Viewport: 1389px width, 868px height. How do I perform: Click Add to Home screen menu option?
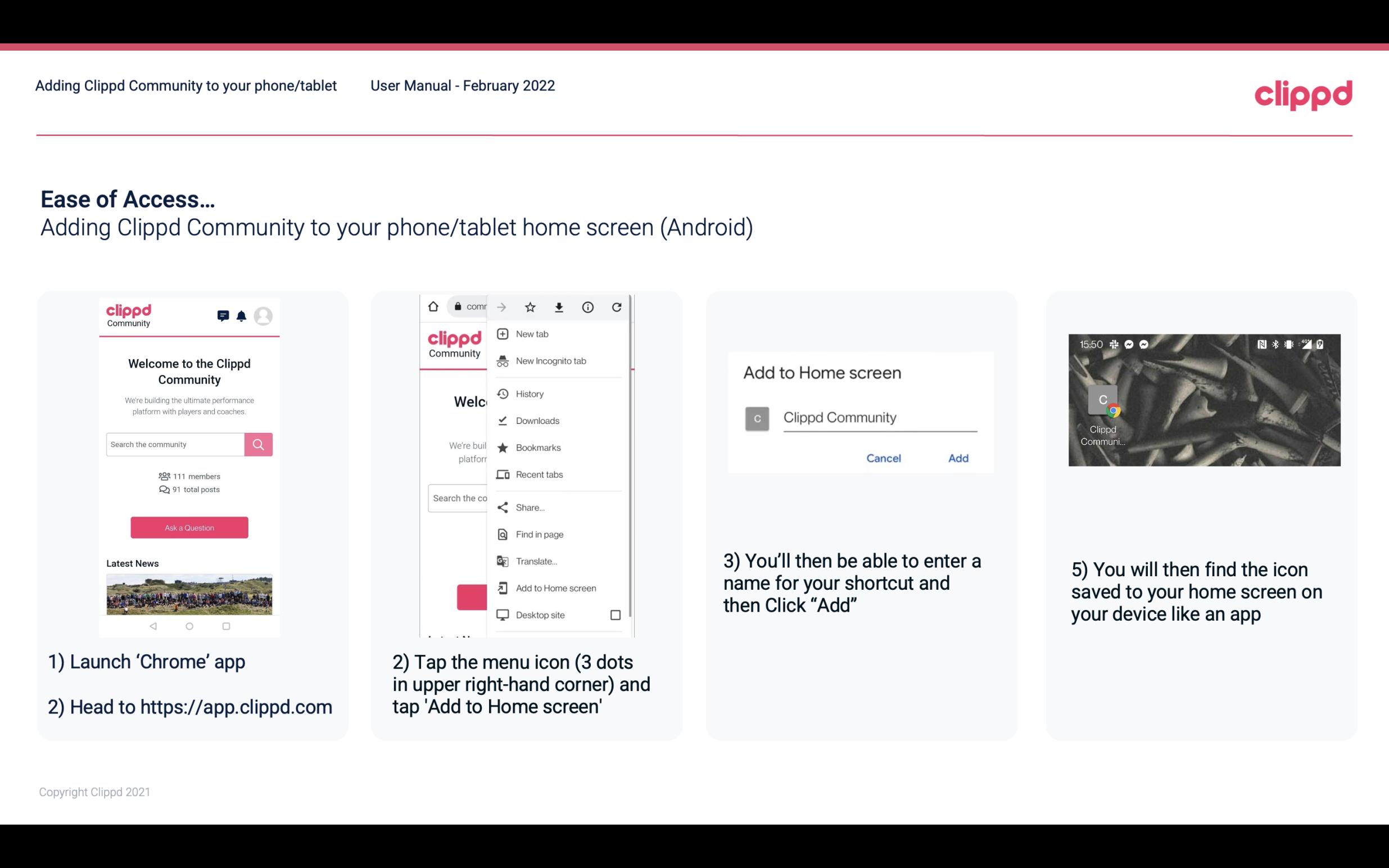click(x=555, y=588)
